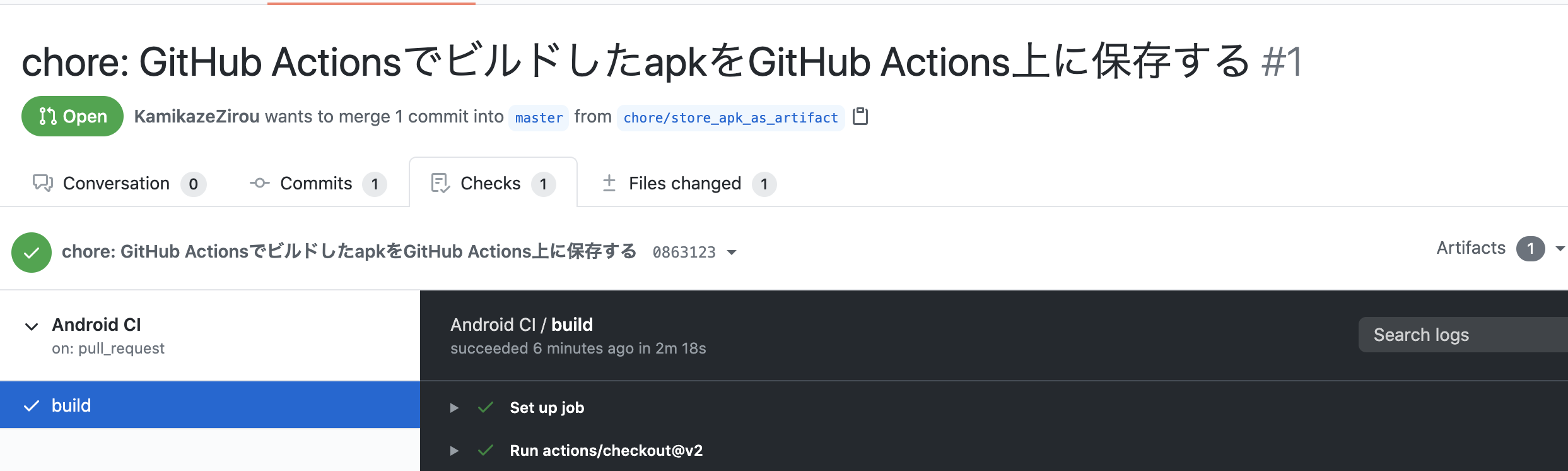
Task: Click the Files changed diff icon
Action: [x=609, y=183]
